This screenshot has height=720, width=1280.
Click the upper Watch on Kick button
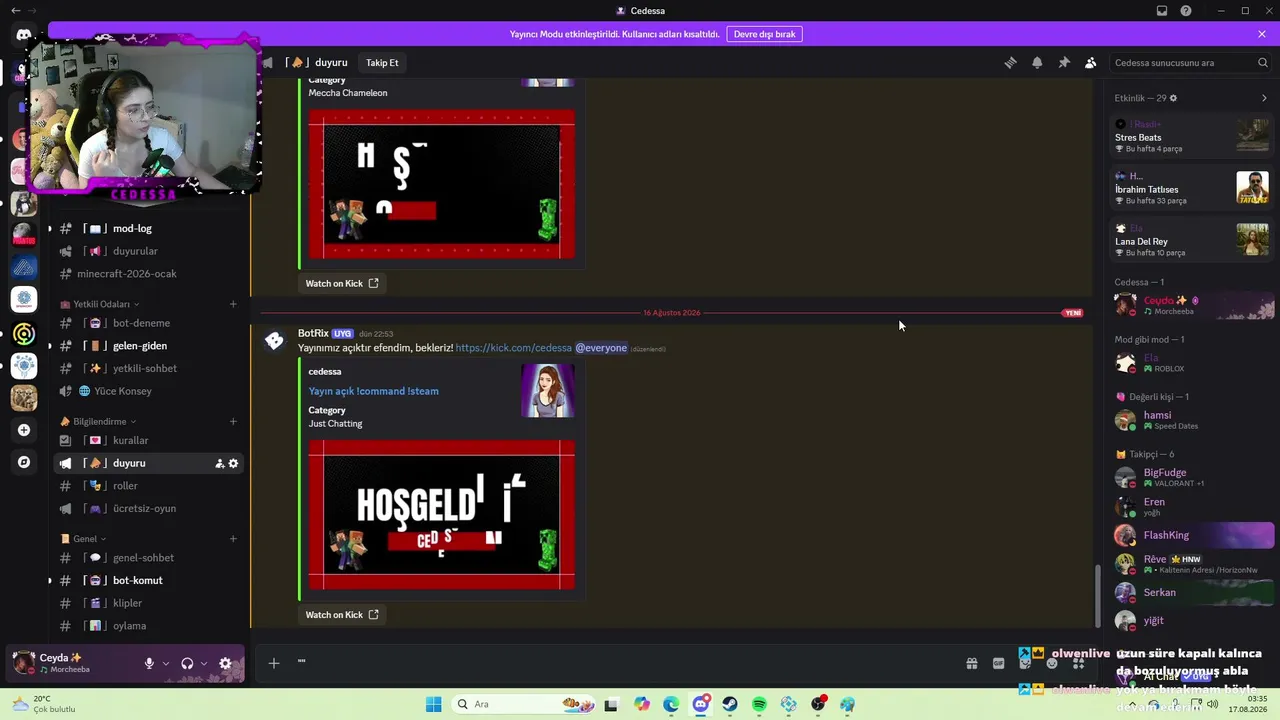342,283
